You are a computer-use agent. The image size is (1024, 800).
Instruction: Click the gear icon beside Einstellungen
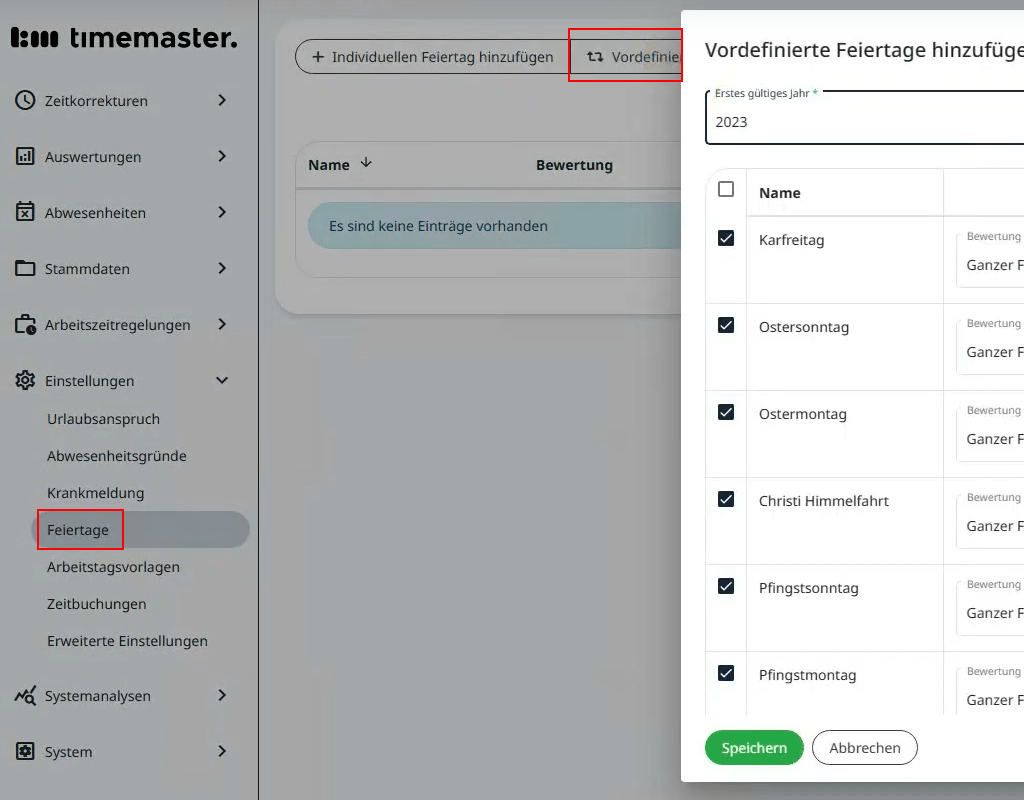(x=25, y=380)
